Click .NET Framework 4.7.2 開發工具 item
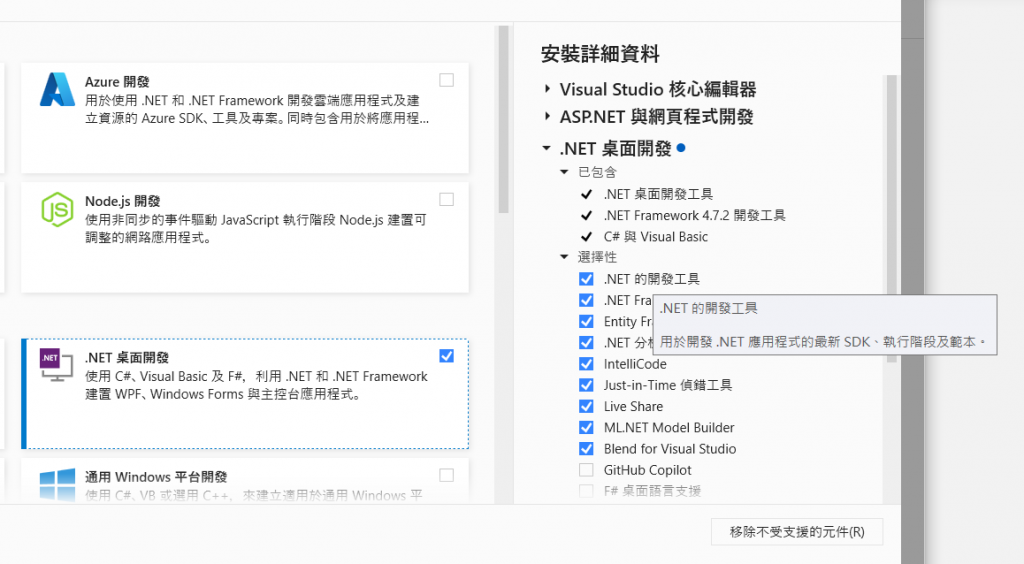 point(695,215)
